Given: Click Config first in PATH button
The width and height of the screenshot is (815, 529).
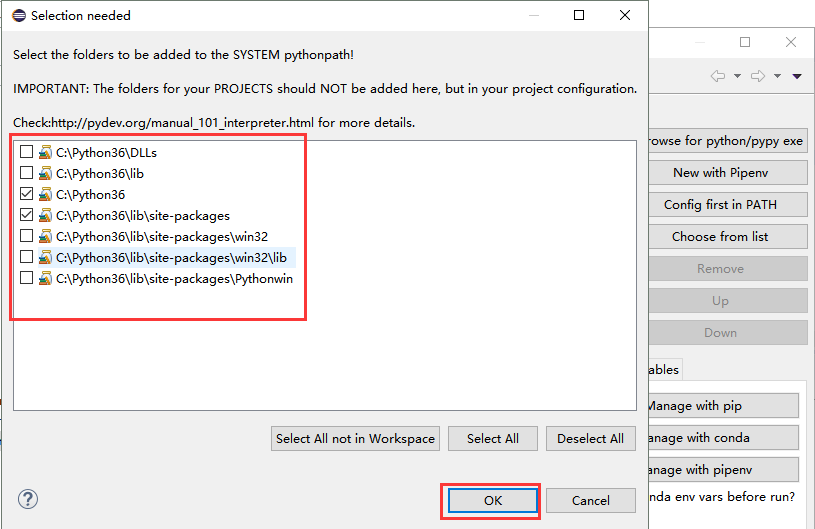Looking at the screenshot, I should [728, 205].
